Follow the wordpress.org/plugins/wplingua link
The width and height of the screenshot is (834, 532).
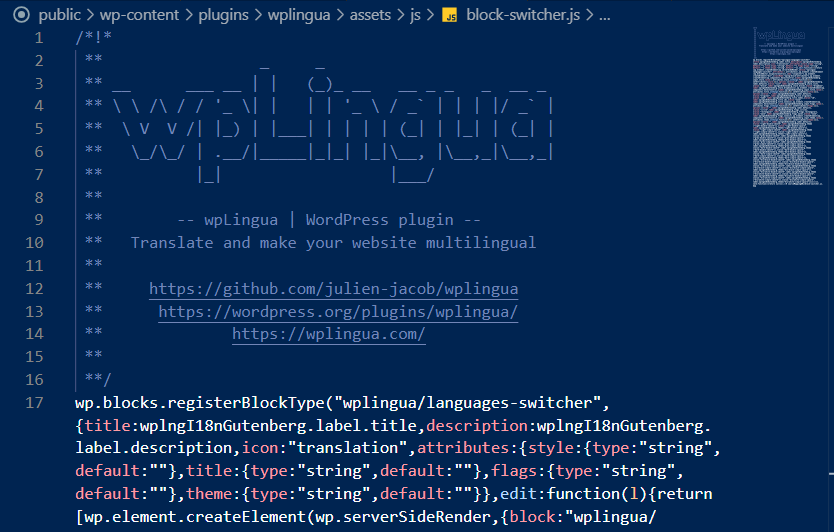coord(338,311)
